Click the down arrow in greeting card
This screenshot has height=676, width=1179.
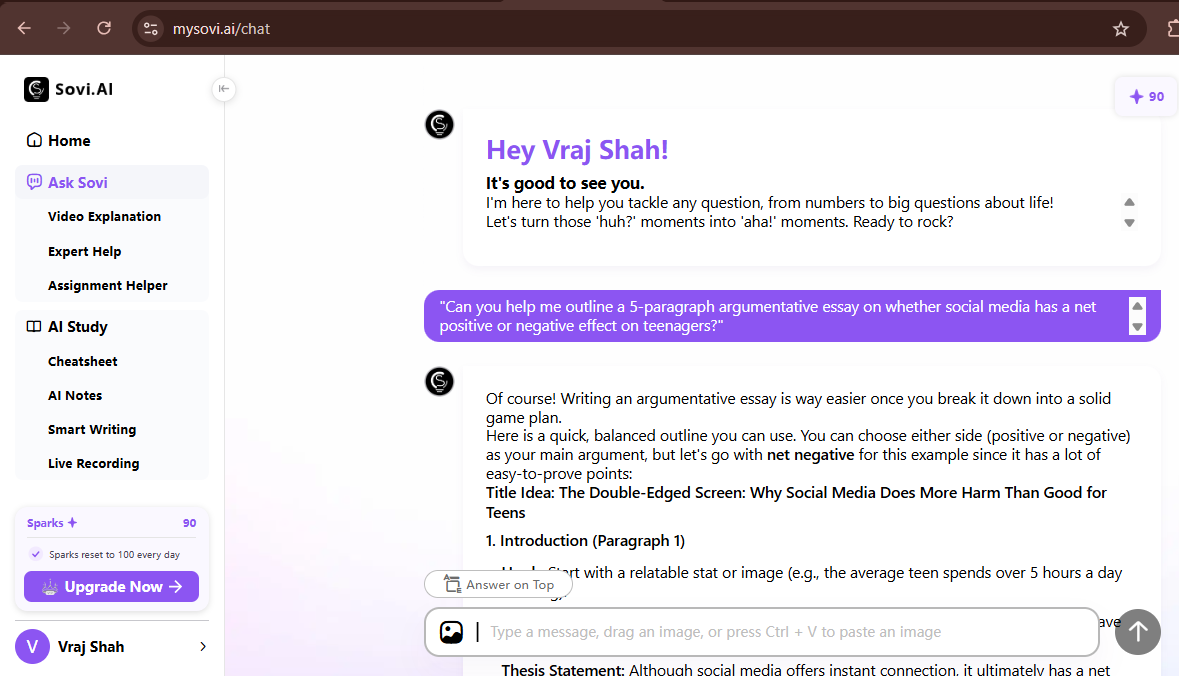1129,223
